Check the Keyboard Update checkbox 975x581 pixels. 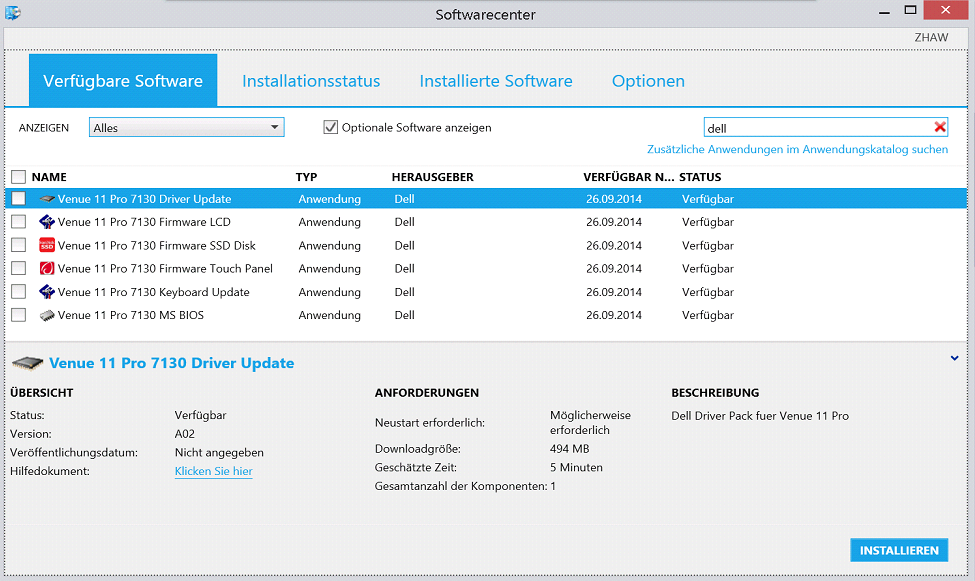[19, 292]
